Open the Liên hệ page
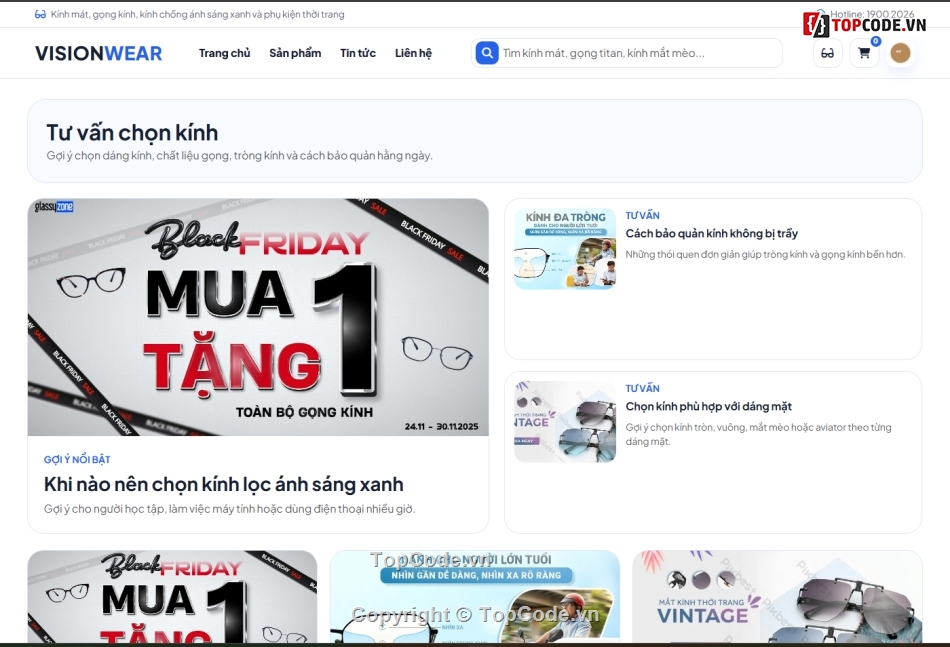Viewport: 950px width, 647px height. pyautogui.click(x=413, y=53)
